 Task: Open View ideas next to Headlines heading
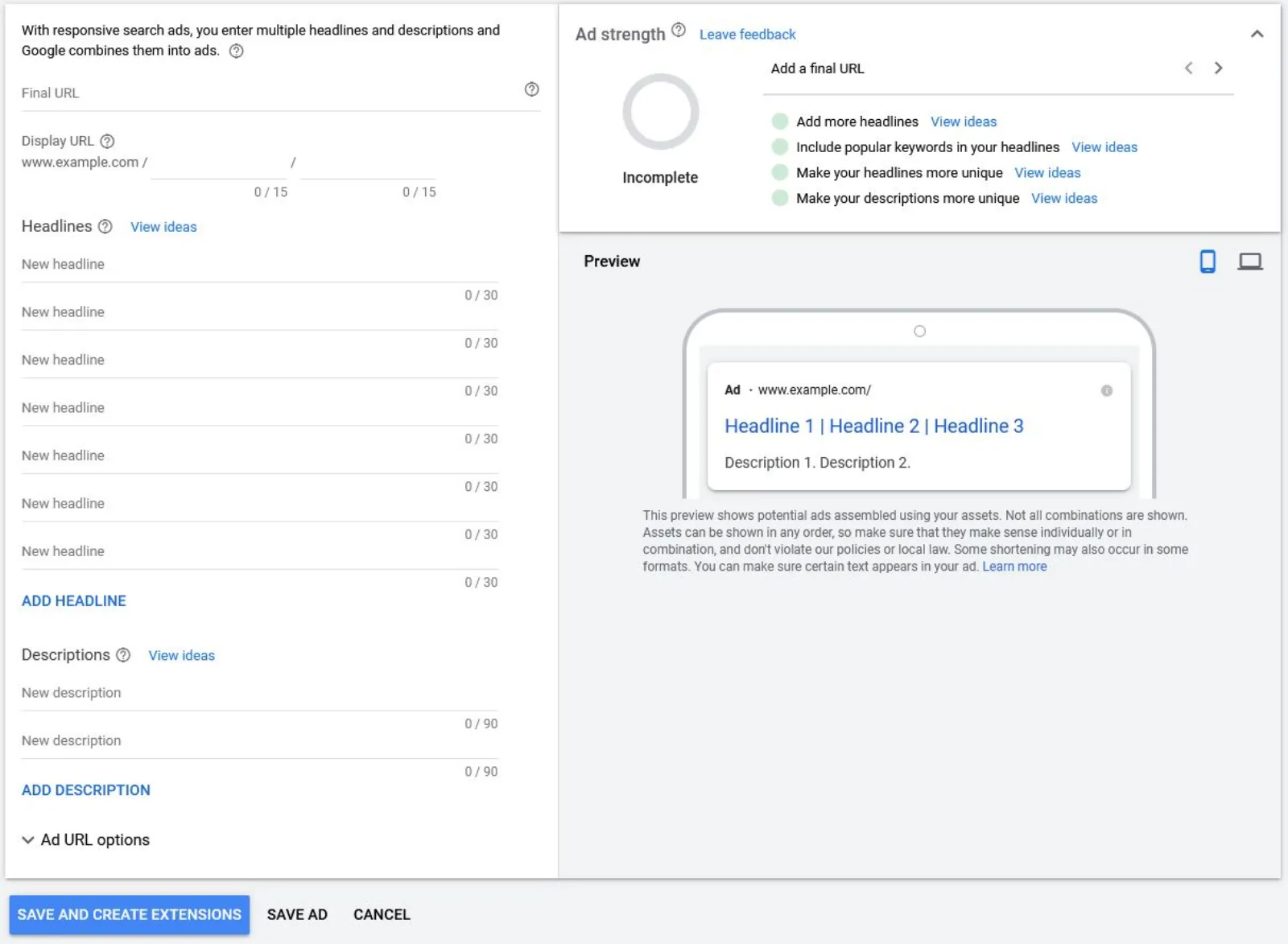163,227
